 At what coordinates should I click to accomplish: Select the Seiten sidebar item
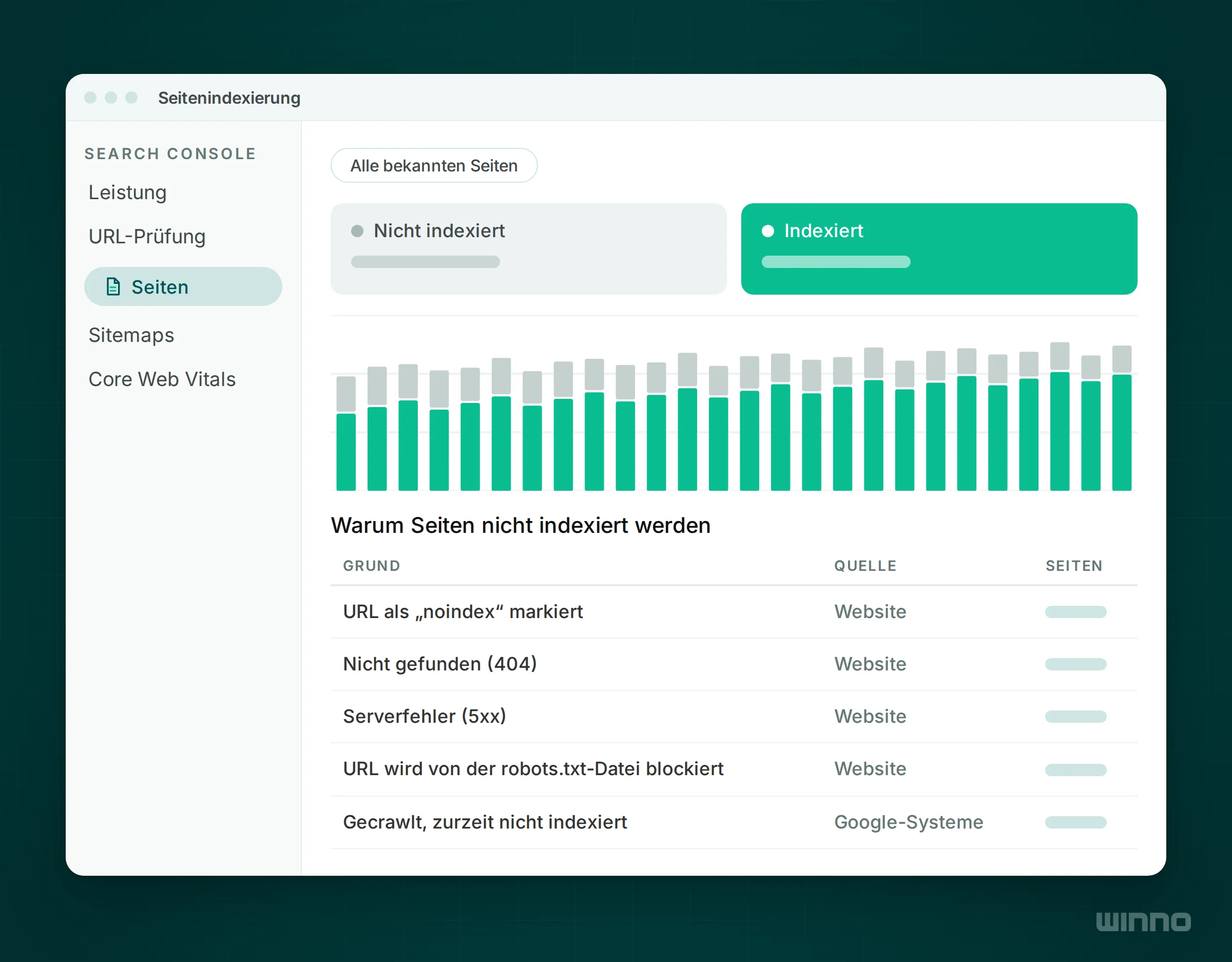183,286
